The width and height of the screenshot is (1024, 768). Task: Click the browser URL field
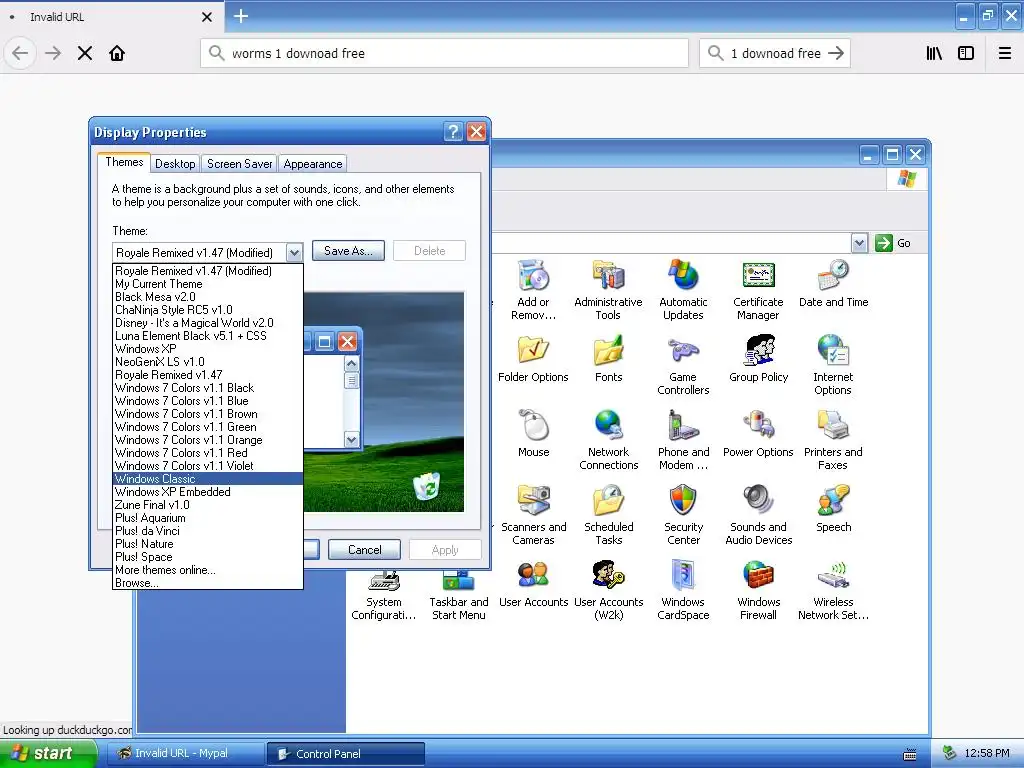(x=445, y=53)
